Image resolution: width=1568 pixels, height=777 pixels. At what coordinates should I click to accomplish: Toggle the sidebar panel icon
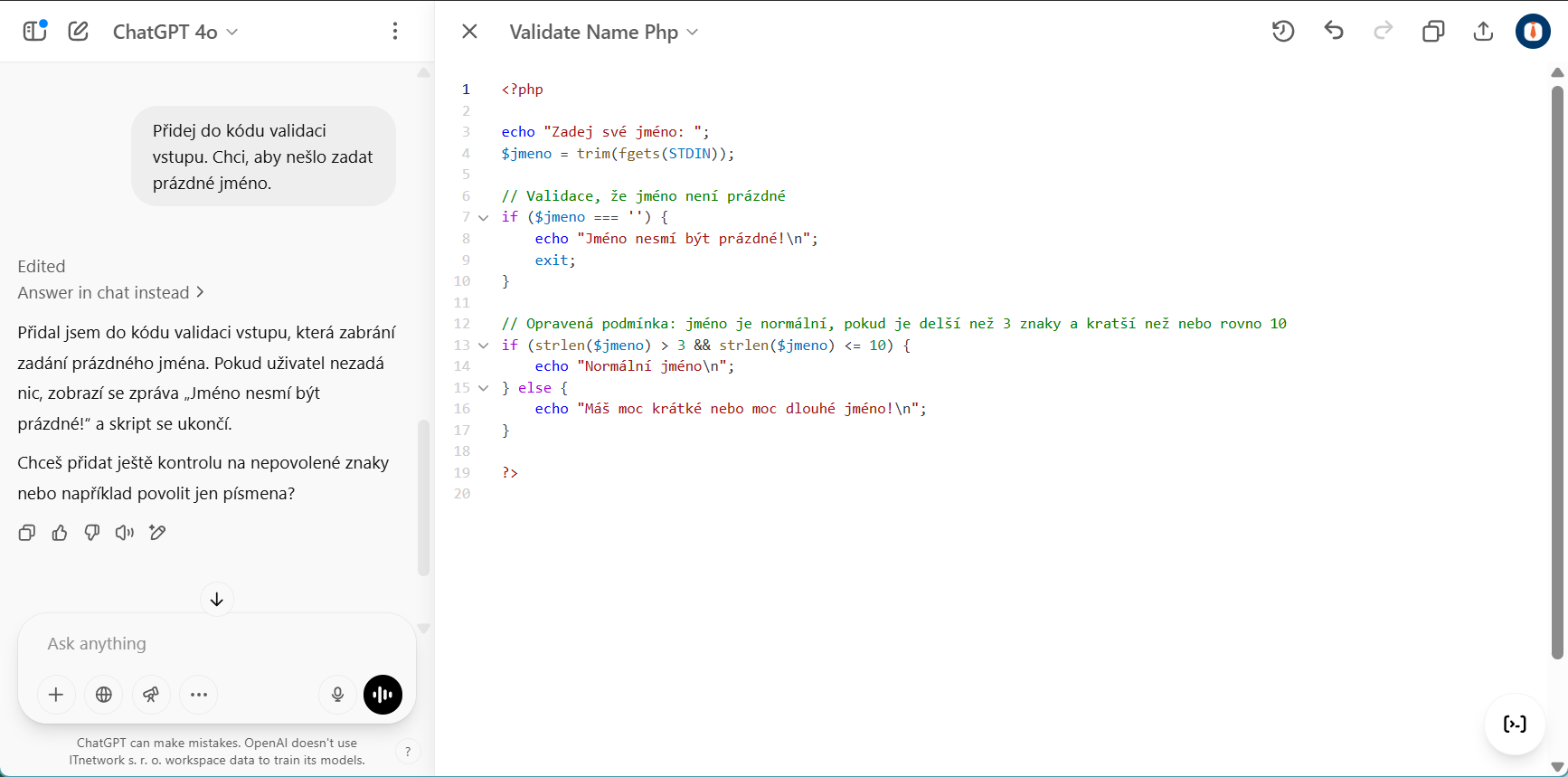pyautogui.click(x=34, y=32)
